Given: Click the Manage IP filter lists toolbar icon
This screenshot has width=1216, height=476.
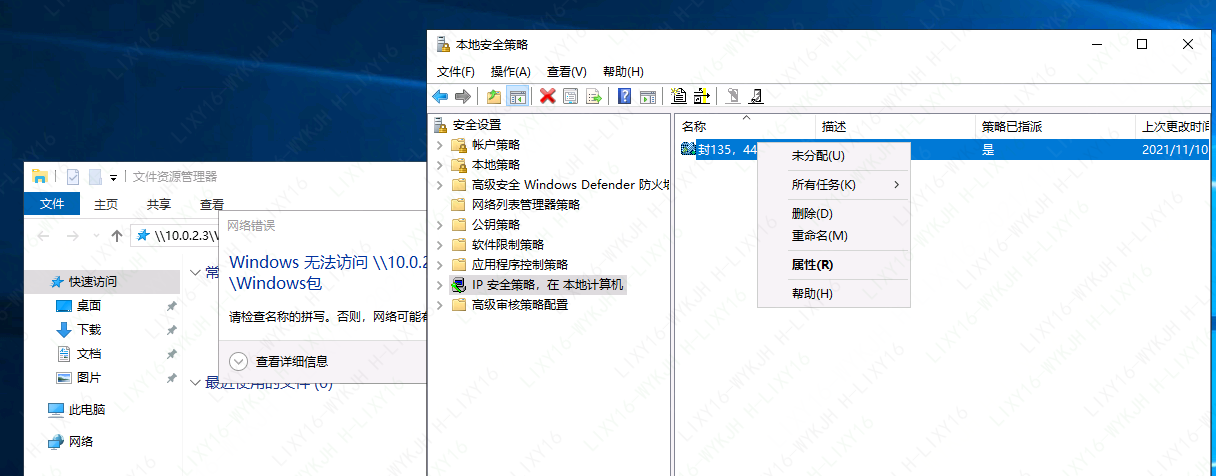Looking at the screenshot, I should click(701, 96).
